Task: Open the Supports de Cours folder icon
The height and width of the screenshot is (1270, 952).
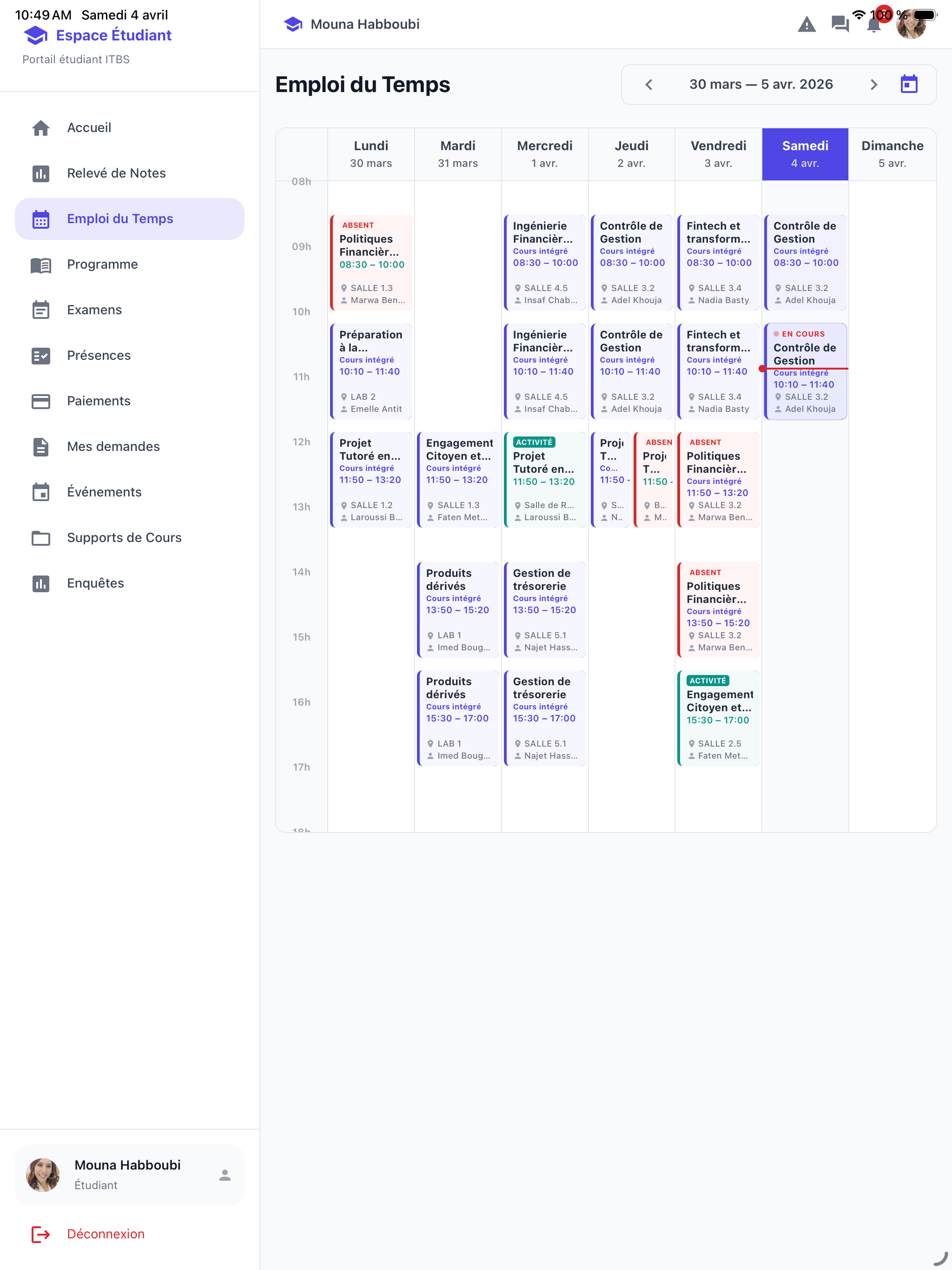Action: click(41, 538)
